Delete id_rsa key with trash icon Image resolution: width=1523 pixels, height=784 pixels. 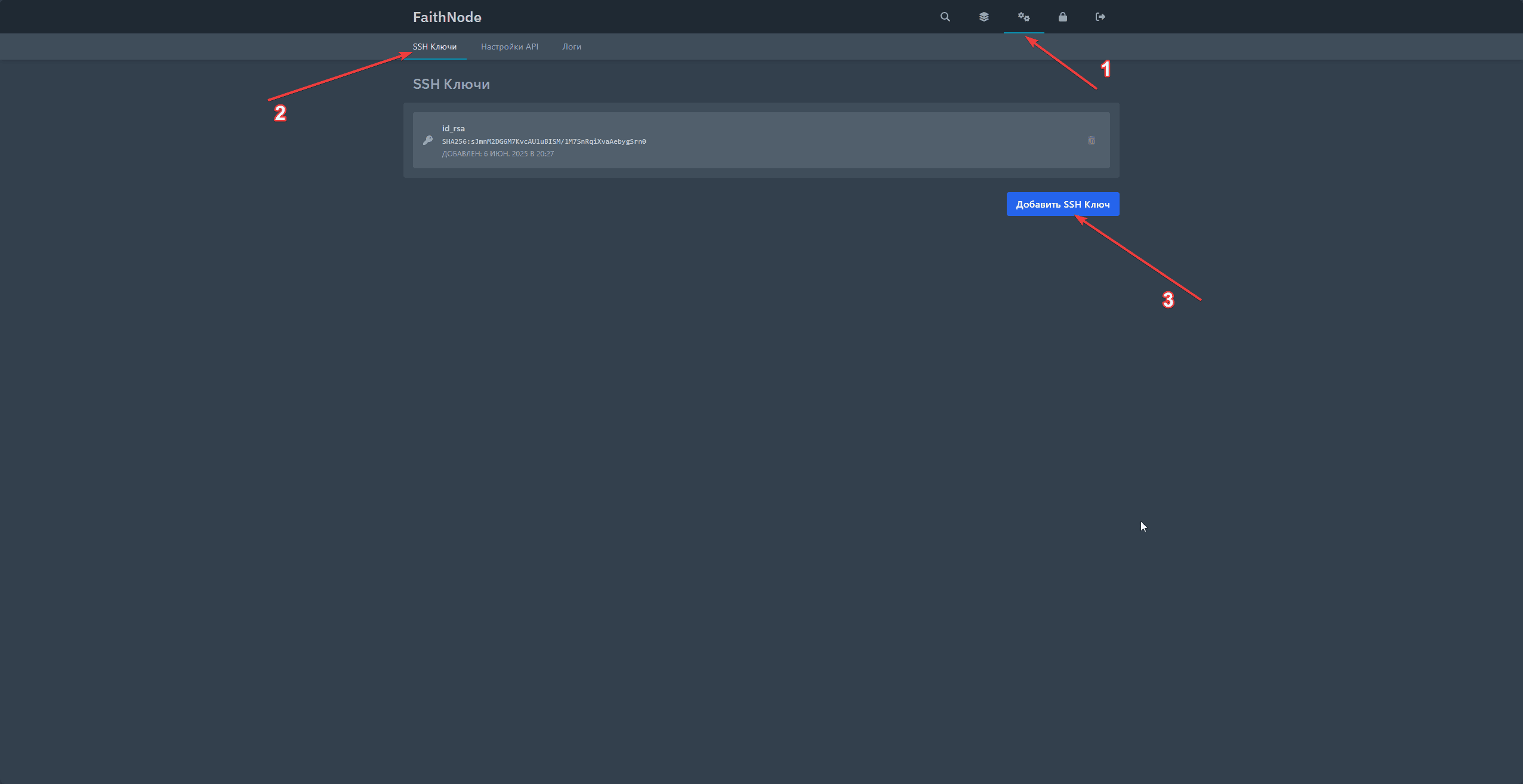click(1091, 140)
